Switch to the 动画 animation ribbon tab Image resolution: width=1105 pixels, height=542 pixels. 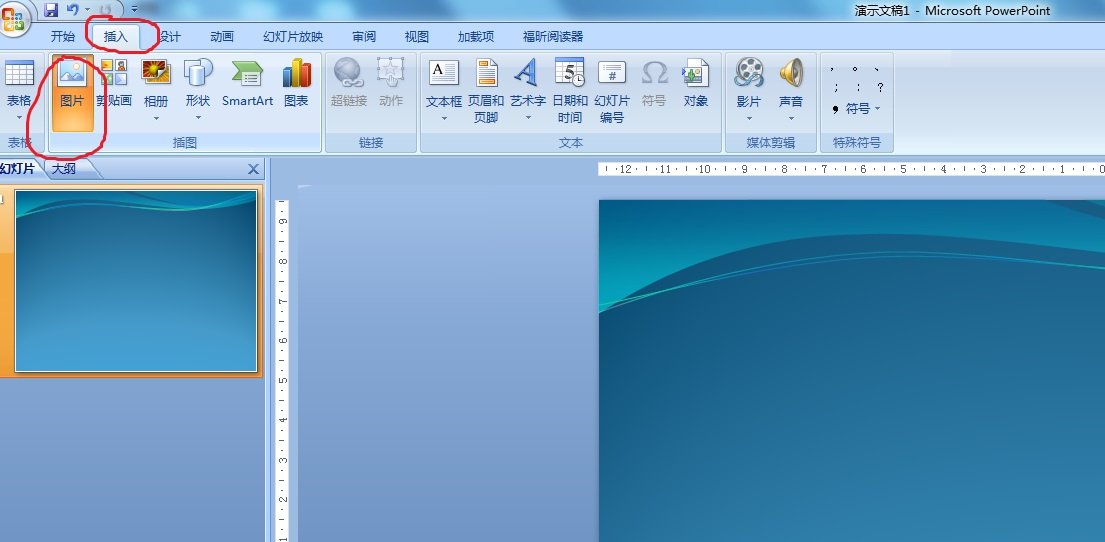click(222, 37)
